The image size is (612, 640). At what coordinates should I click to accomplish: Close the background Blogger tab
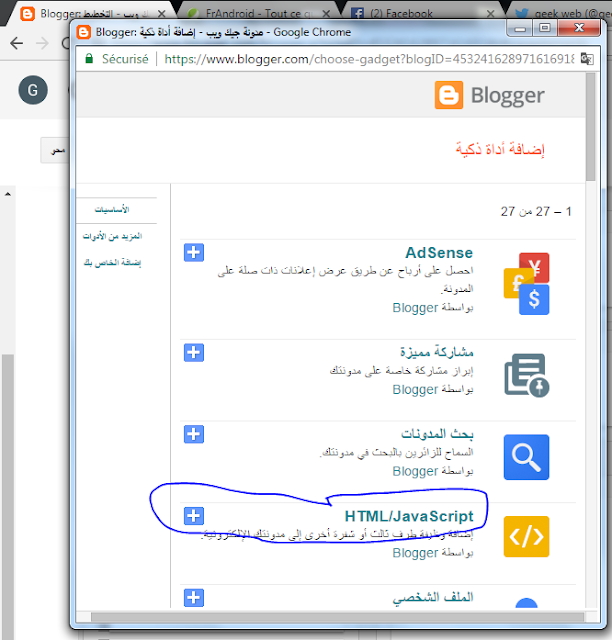(x=161, y=14)
